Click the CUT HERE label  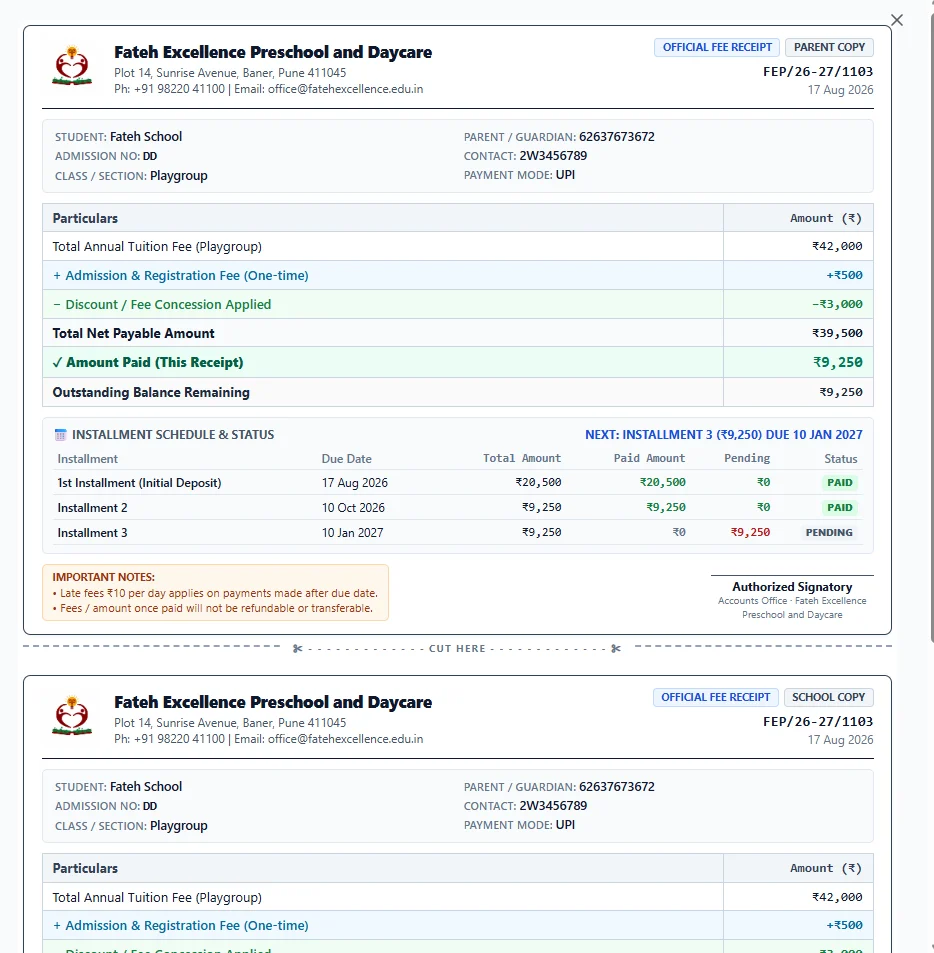pos(457,649)
